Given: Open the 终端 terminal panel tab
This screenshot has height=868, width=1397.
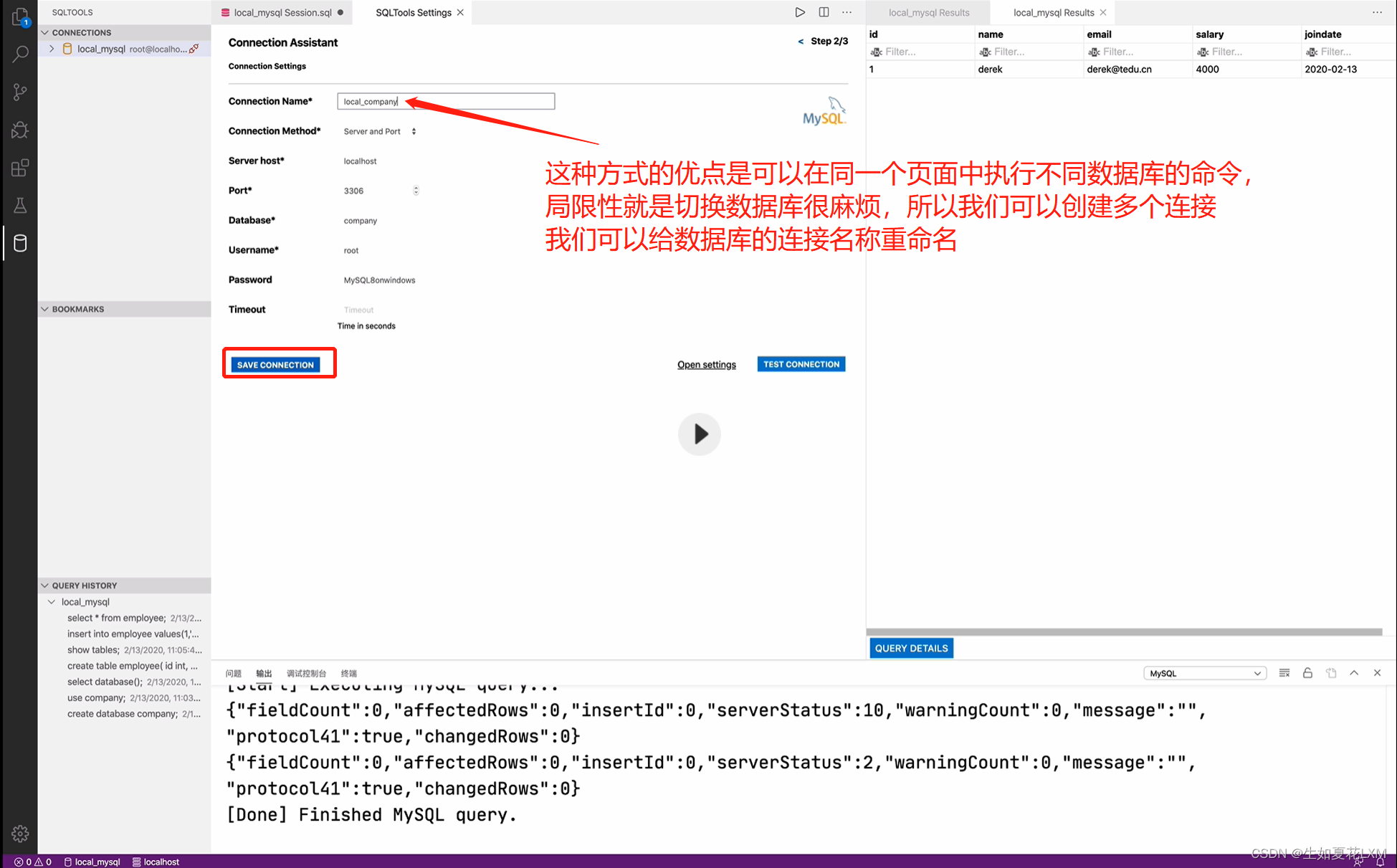Looking at the screenshot, I should point(348,673).
